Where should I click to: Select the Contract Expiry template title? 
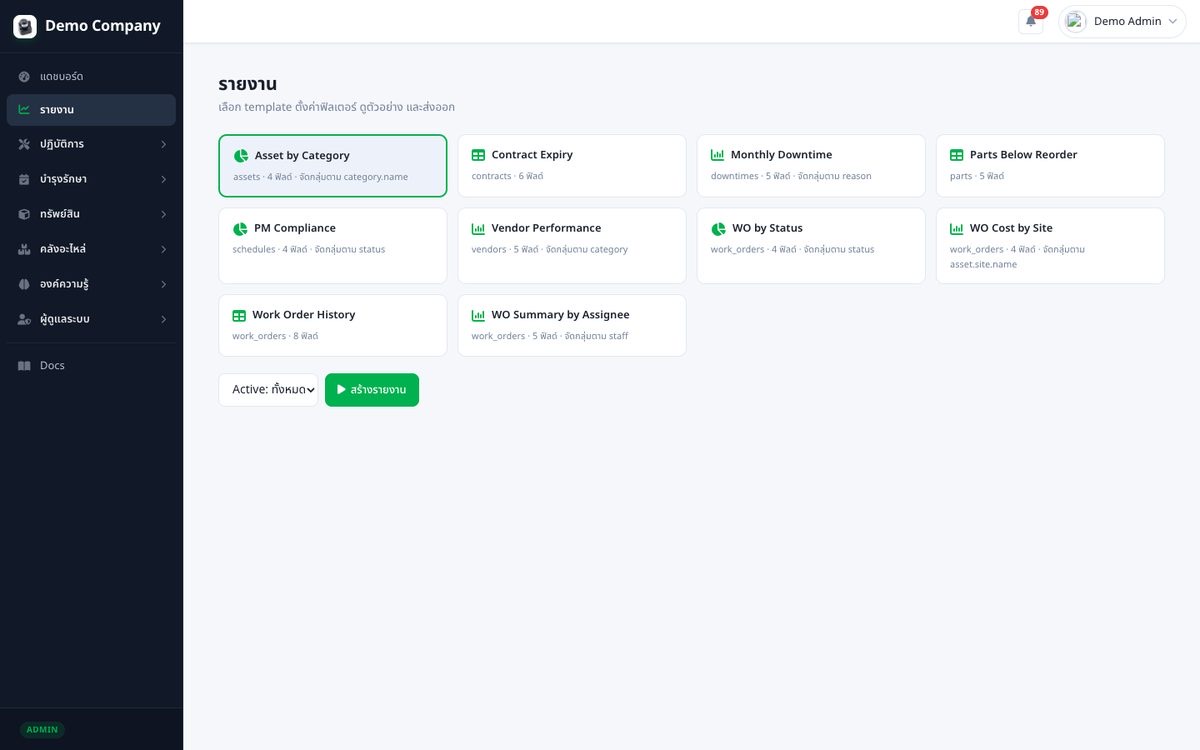coord(532,155)
